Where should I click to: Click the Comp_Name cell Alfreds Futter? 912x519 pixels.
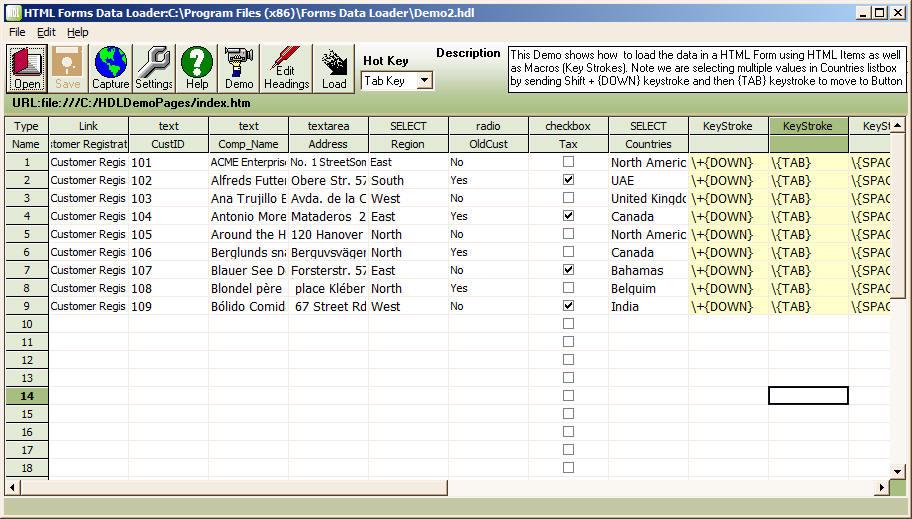248,181
